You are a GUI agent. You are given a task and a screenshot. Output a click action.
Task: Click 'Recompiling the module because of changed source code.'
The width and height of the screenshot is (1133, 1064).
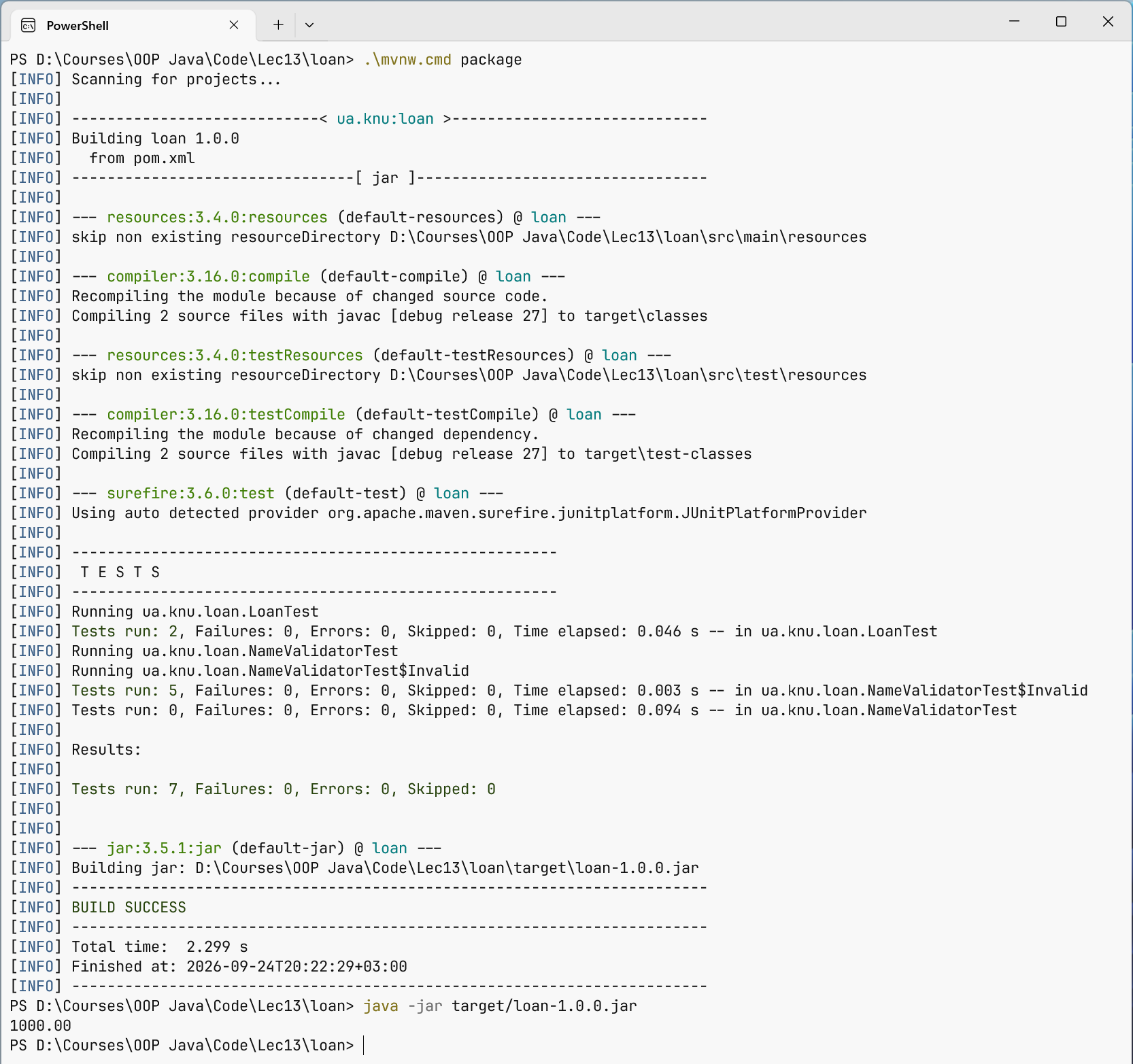coord(309,296)
